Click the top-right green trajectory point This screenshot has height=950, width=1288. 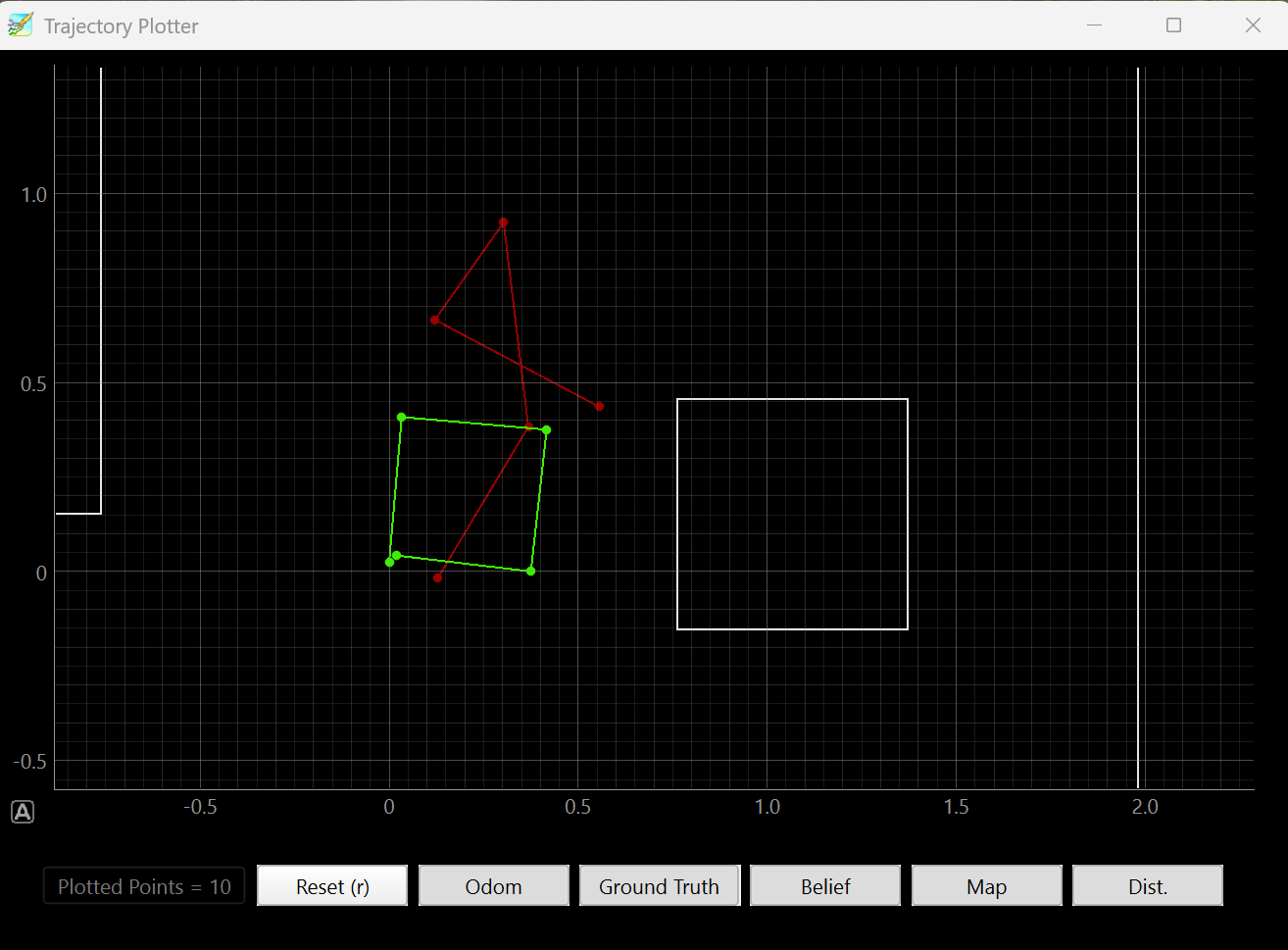546,429
